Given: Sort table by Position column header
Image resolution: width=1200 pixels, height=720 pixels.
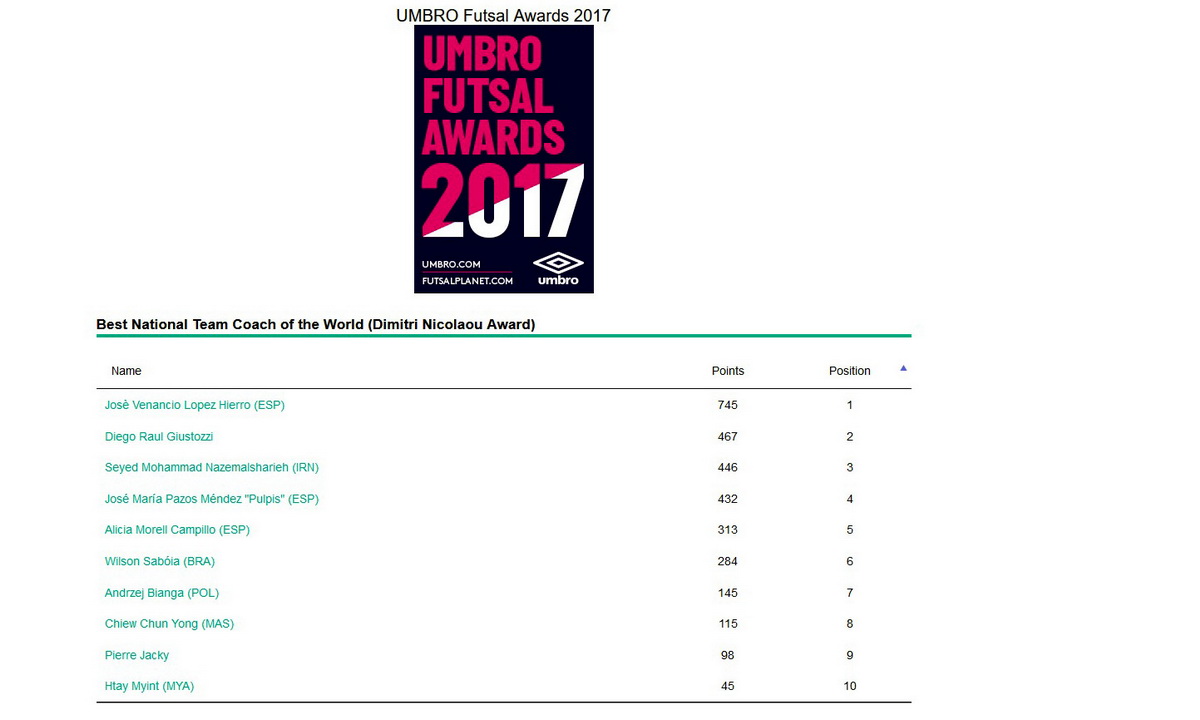Looking at the screenshot, I should tap(849, 371).
